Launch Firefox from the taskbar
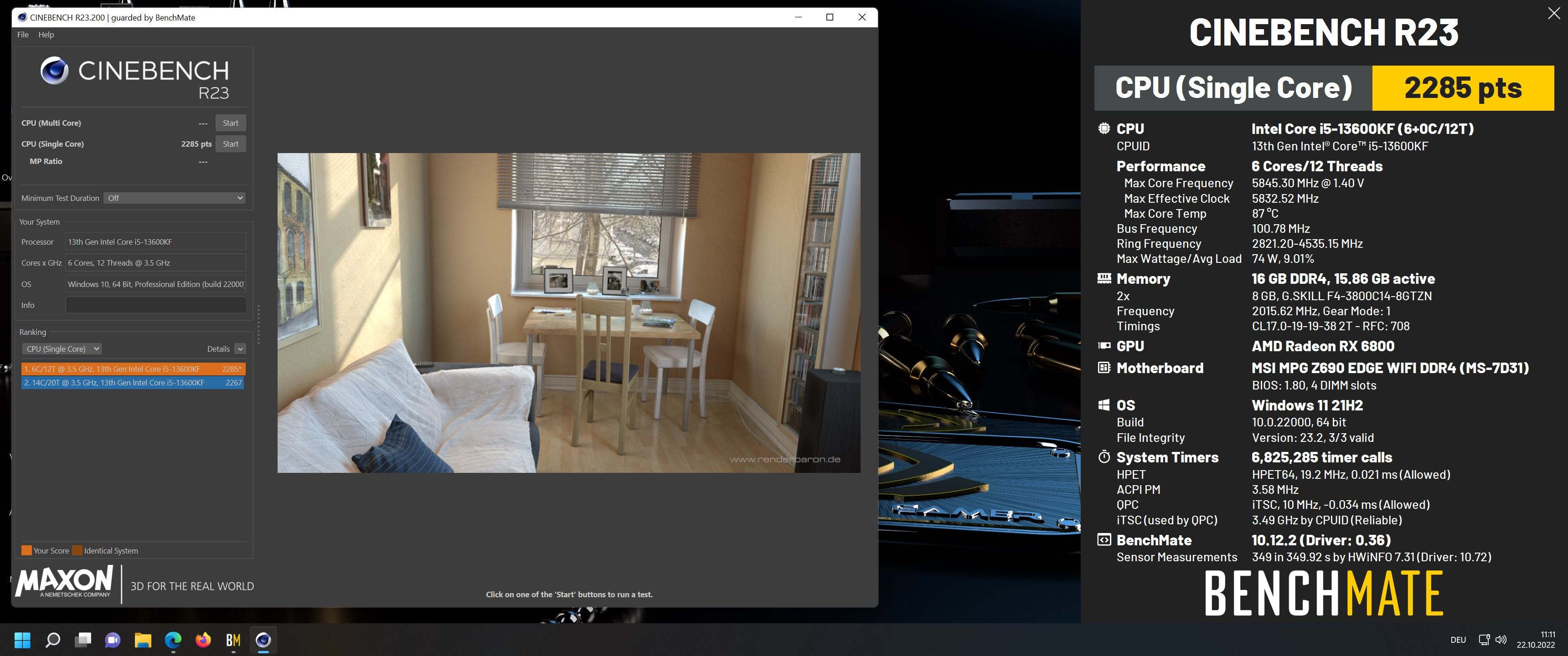Image resolution: width=1568 pixels, height=656 pixels. [x=203, y=640]
